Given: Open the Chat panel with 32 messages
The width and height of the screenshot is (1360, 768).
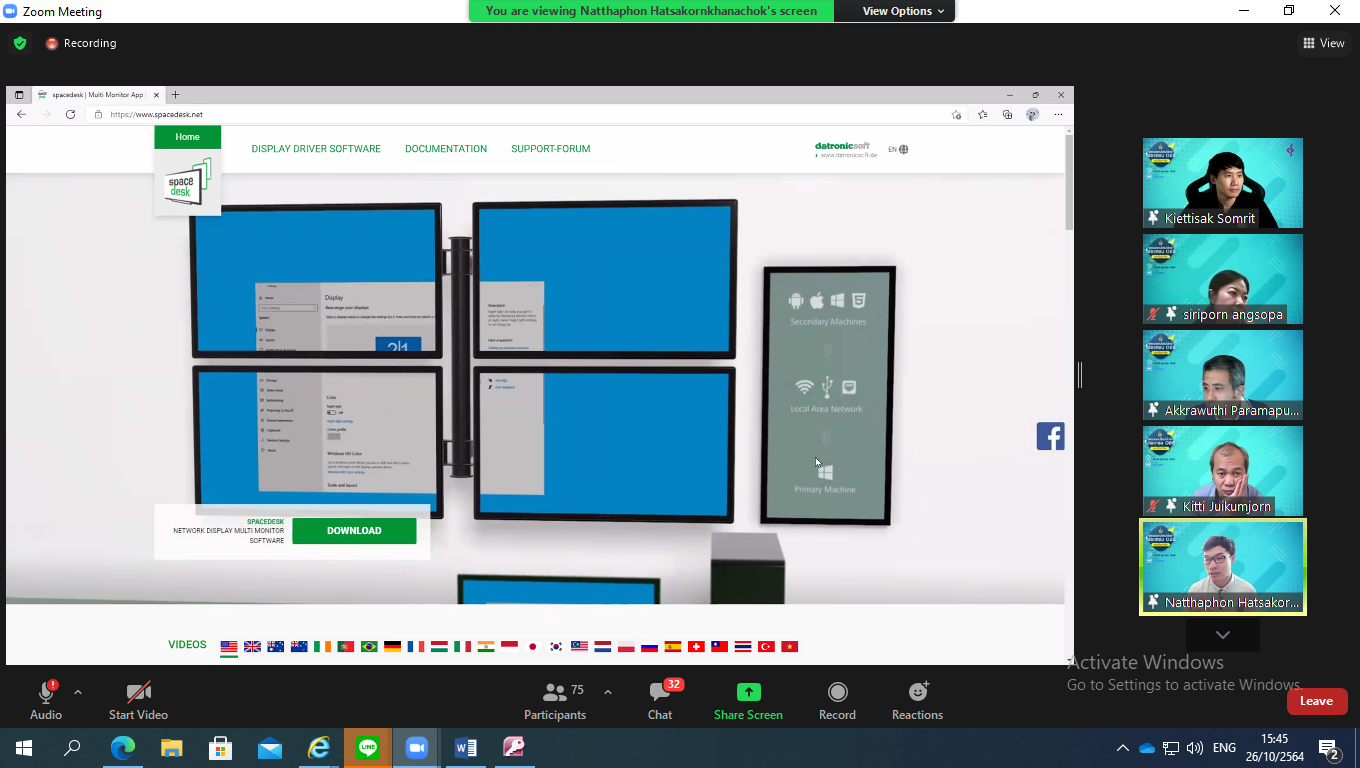Looking at the screenshot, I should tap(660, 700).
